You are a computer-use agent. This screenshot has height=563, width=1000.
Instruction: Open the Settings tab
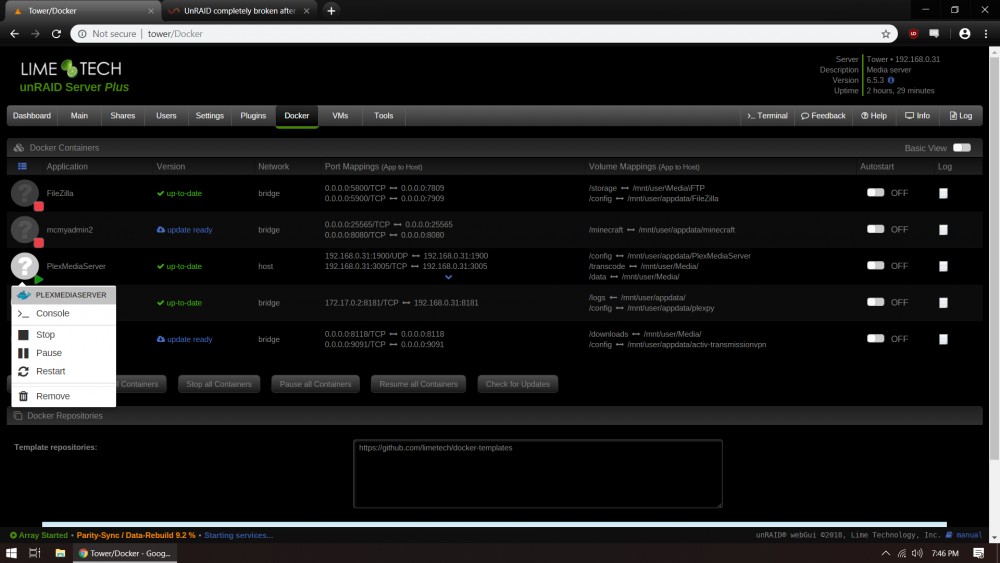pos(209,116)
